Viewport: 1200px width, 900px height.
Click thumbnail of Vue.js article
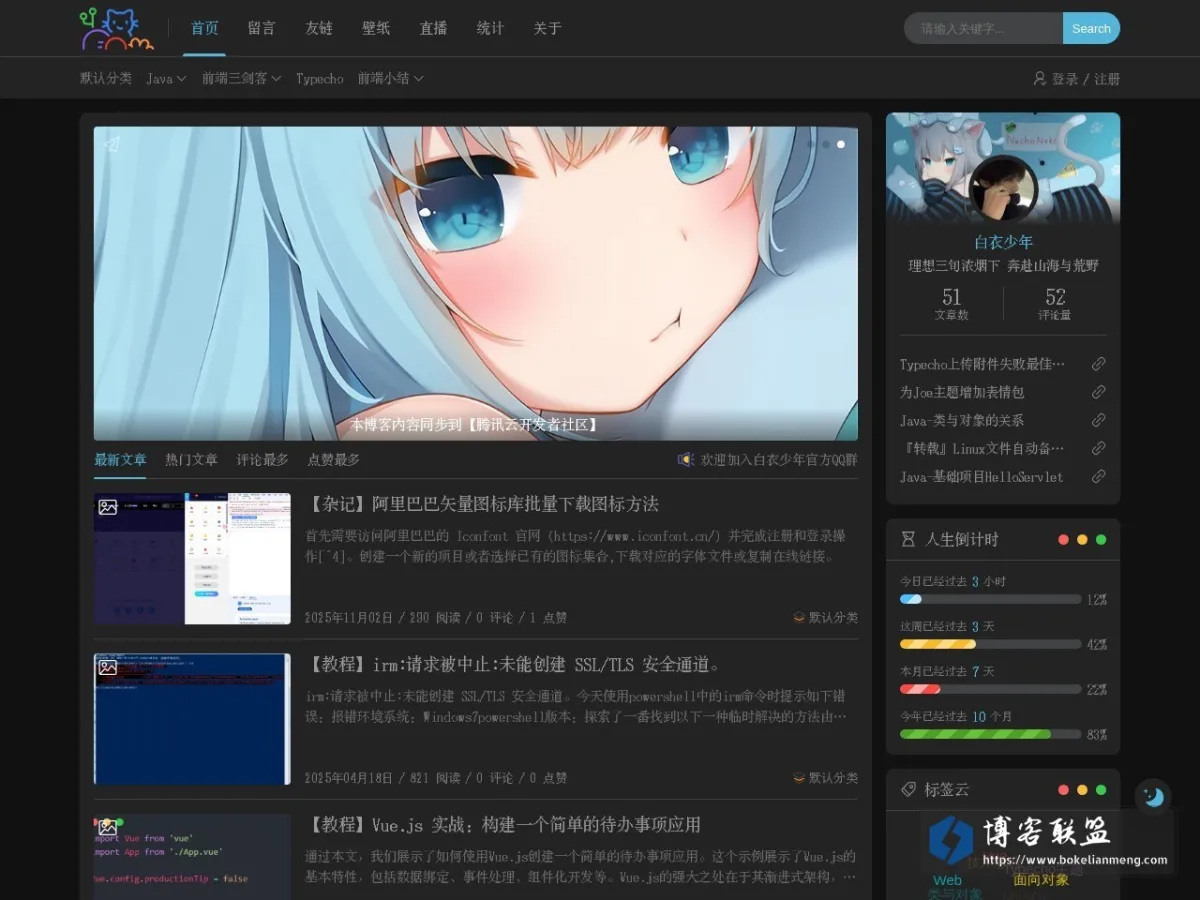tap(192, 857)
